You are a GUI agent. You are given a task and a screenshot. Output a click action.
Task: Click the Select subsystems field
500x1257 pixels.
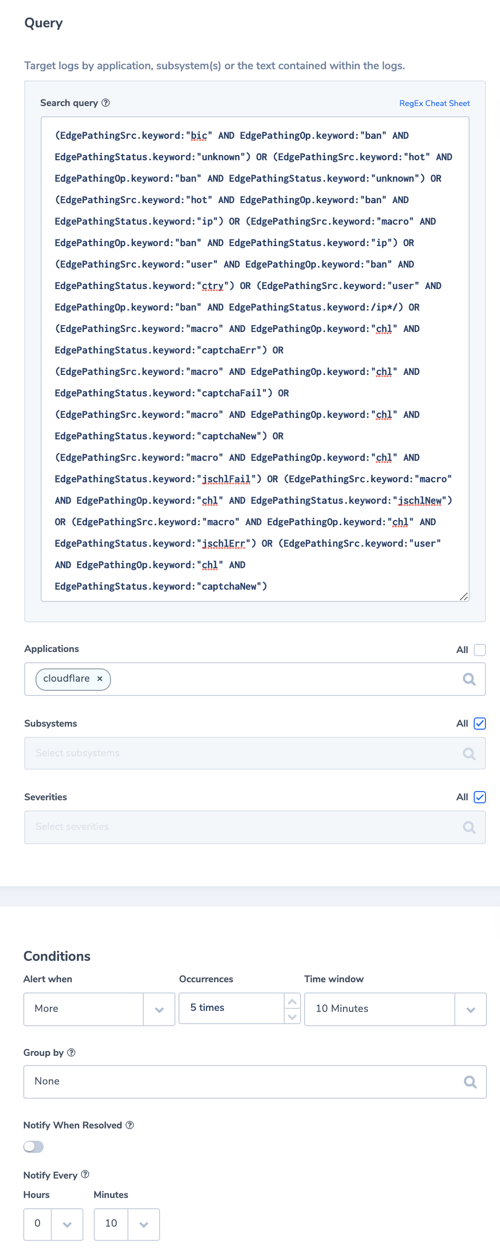pos(255,753)
